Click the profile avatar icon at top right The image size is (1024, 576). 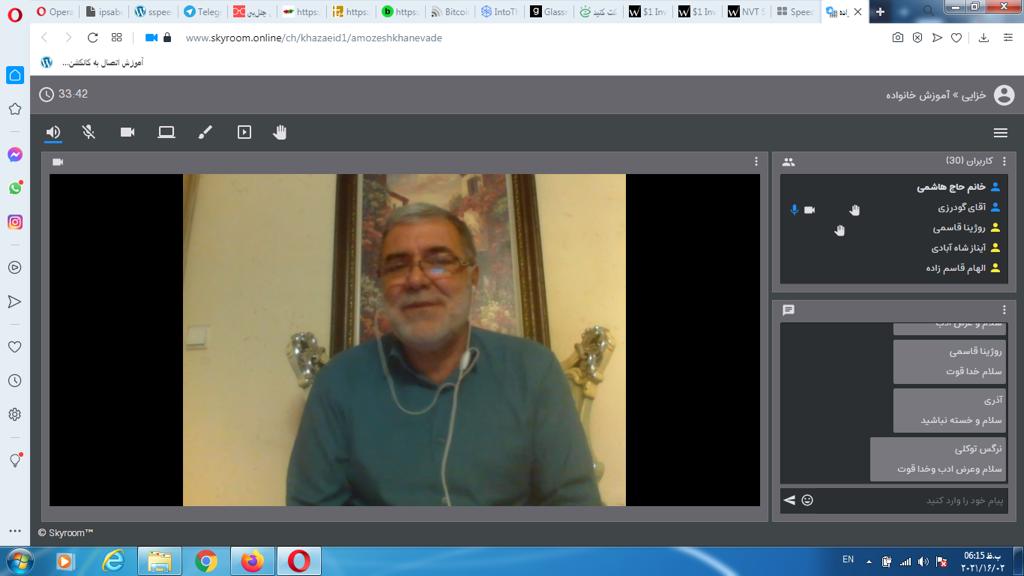1004,95
